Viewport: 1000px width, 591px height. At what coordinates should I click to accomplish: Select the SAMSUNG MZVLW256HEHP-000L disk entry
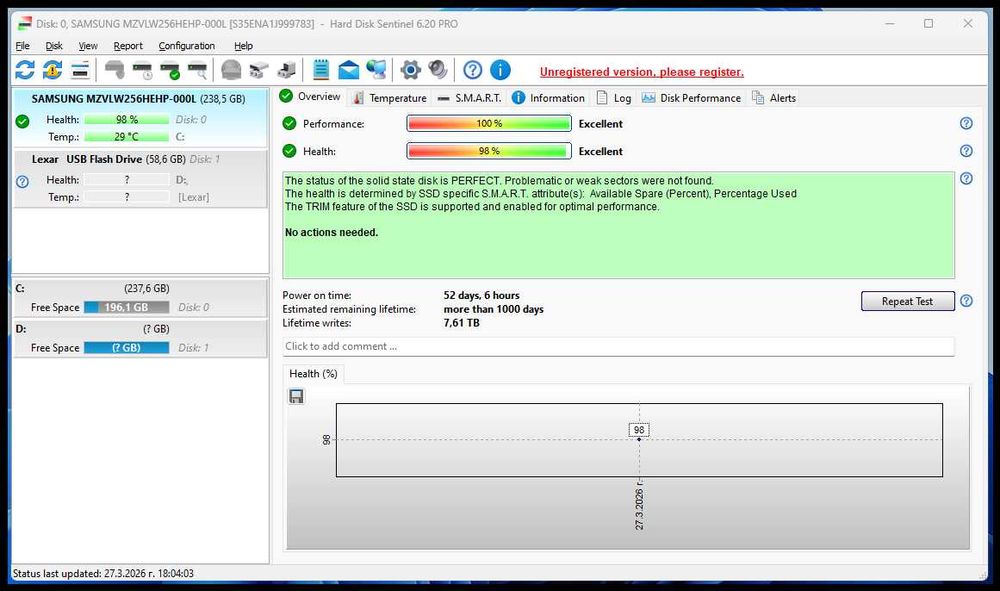[x=140, y=117]
